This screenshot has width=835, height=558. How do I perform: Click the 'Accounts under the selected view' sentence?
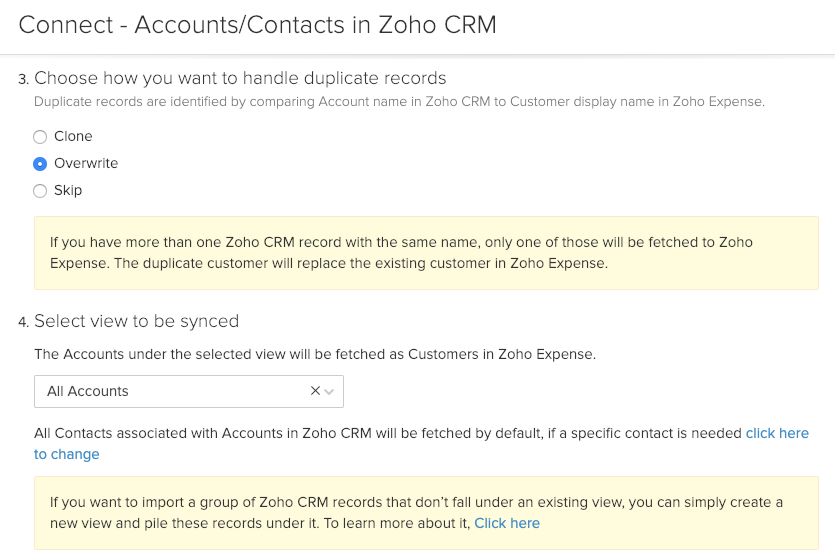coord(314,354)
